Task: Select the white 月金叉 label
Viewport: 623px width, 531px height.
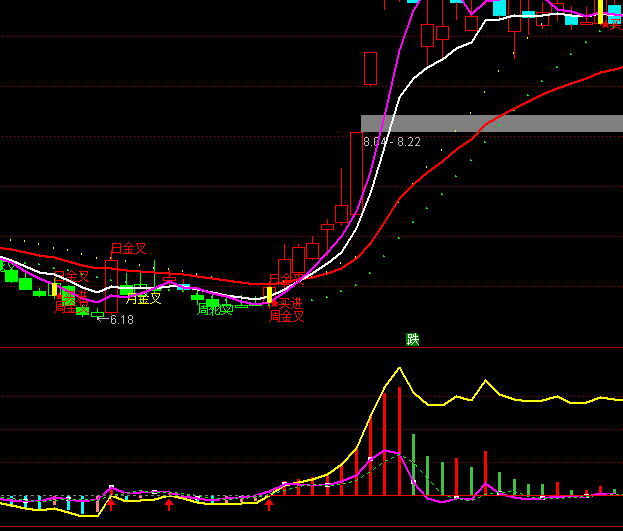Action: 143,298
